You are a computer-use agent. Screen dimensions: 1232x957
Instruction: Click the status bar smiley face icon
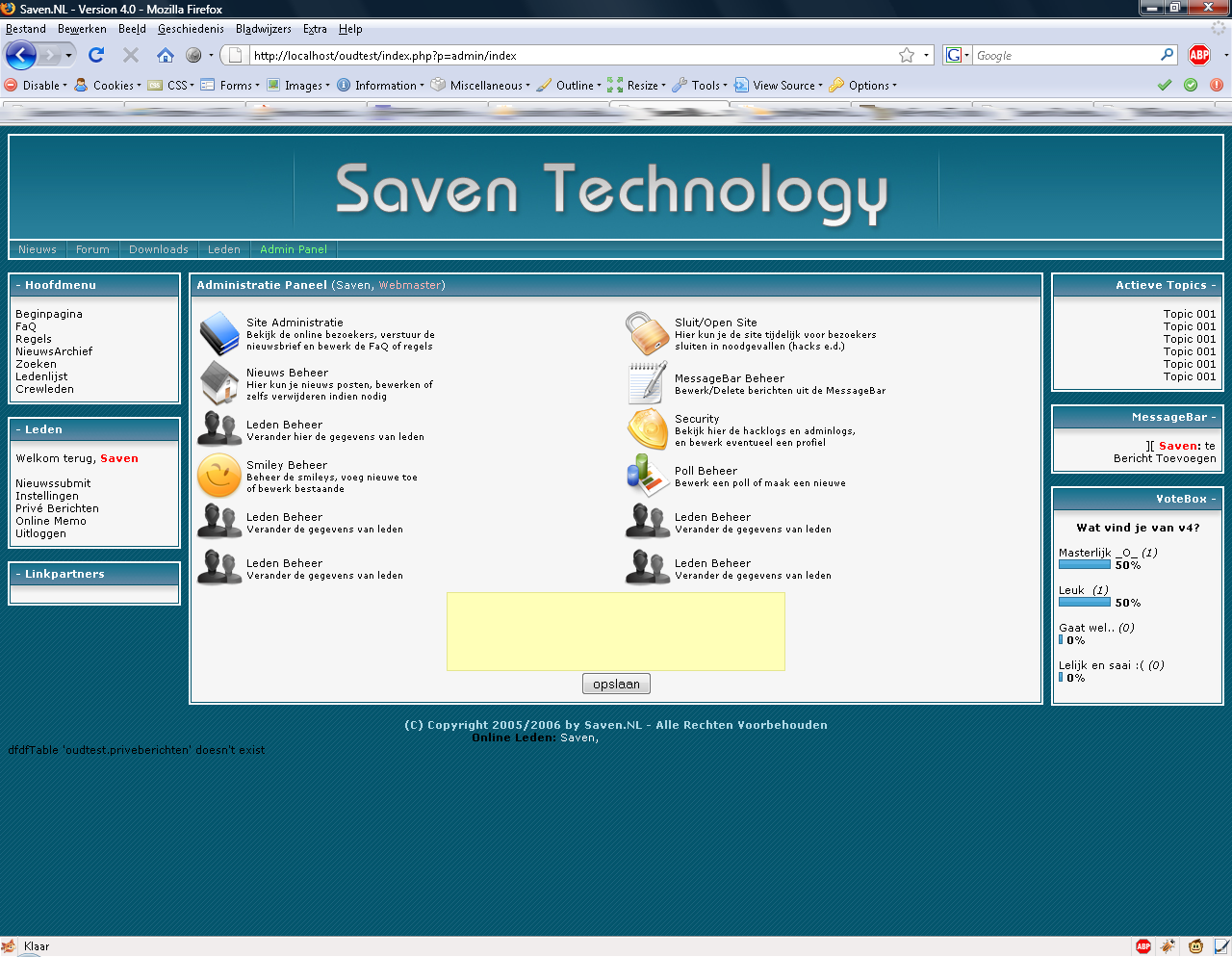pyautogui.click(x=1195, y=946)
